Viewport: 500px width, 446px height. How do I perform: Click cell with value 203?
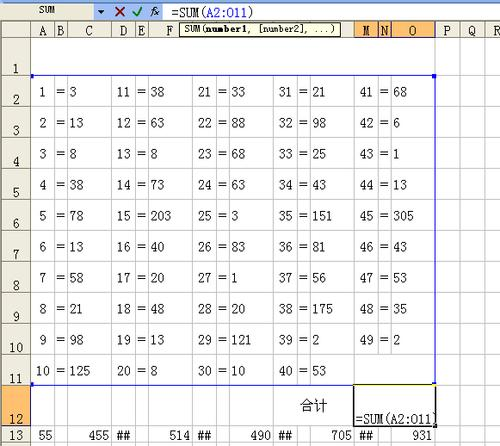coord(170,216)
